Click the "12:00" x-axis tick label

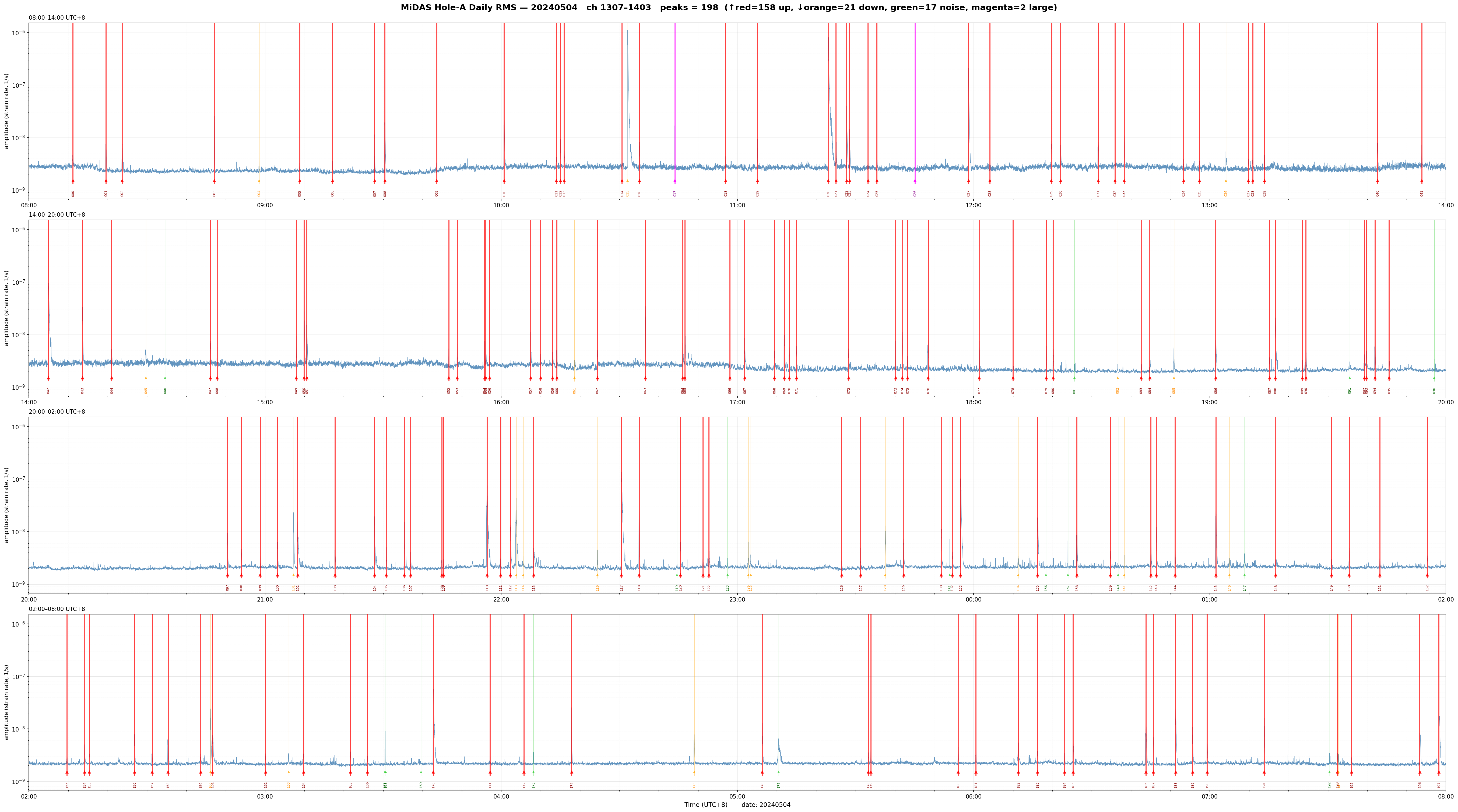tap(974, 205)
